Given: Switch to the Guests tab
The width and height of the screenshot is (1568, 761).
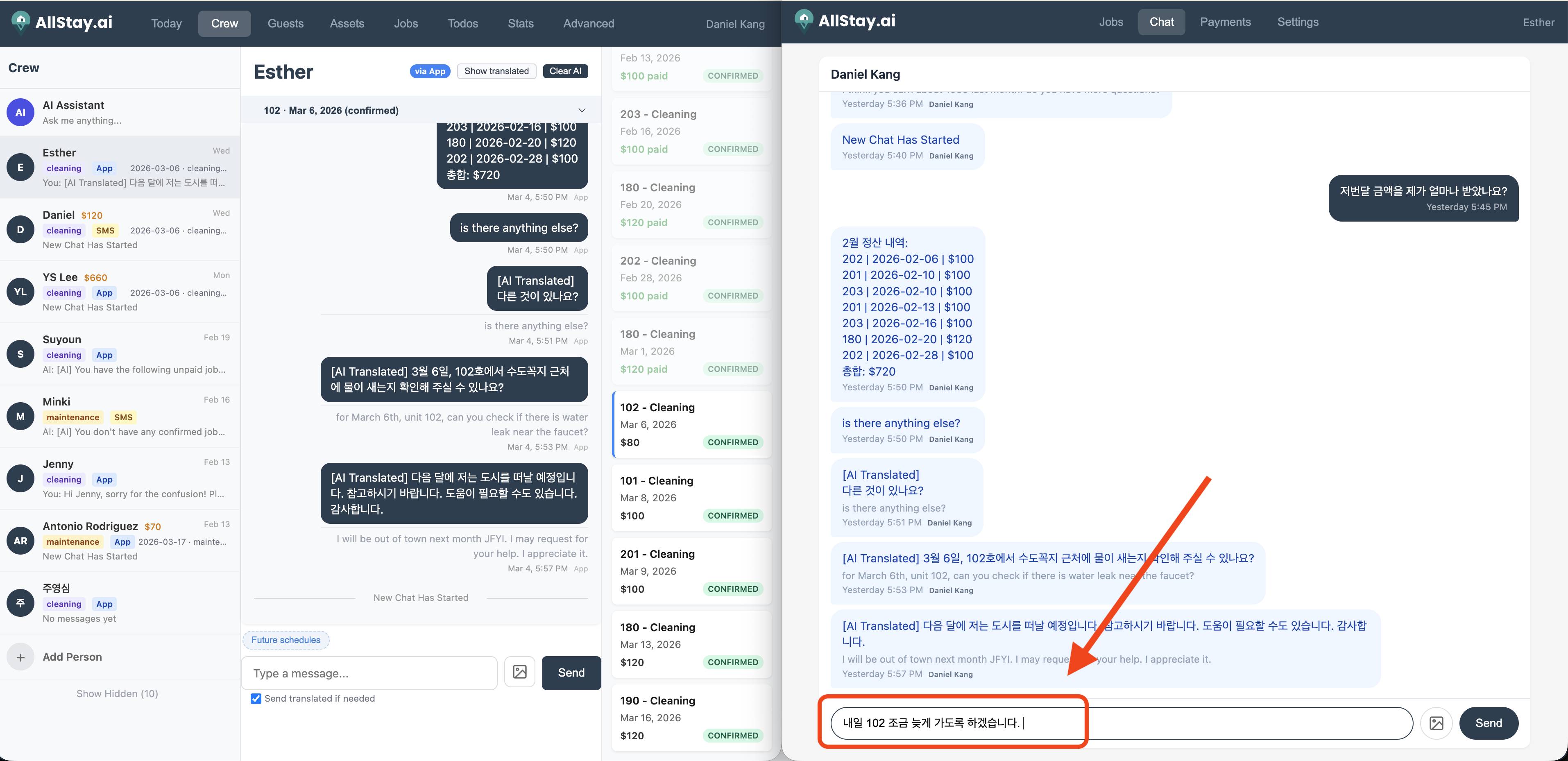Looking at the screenshot, I should click(x=285, y=24).
